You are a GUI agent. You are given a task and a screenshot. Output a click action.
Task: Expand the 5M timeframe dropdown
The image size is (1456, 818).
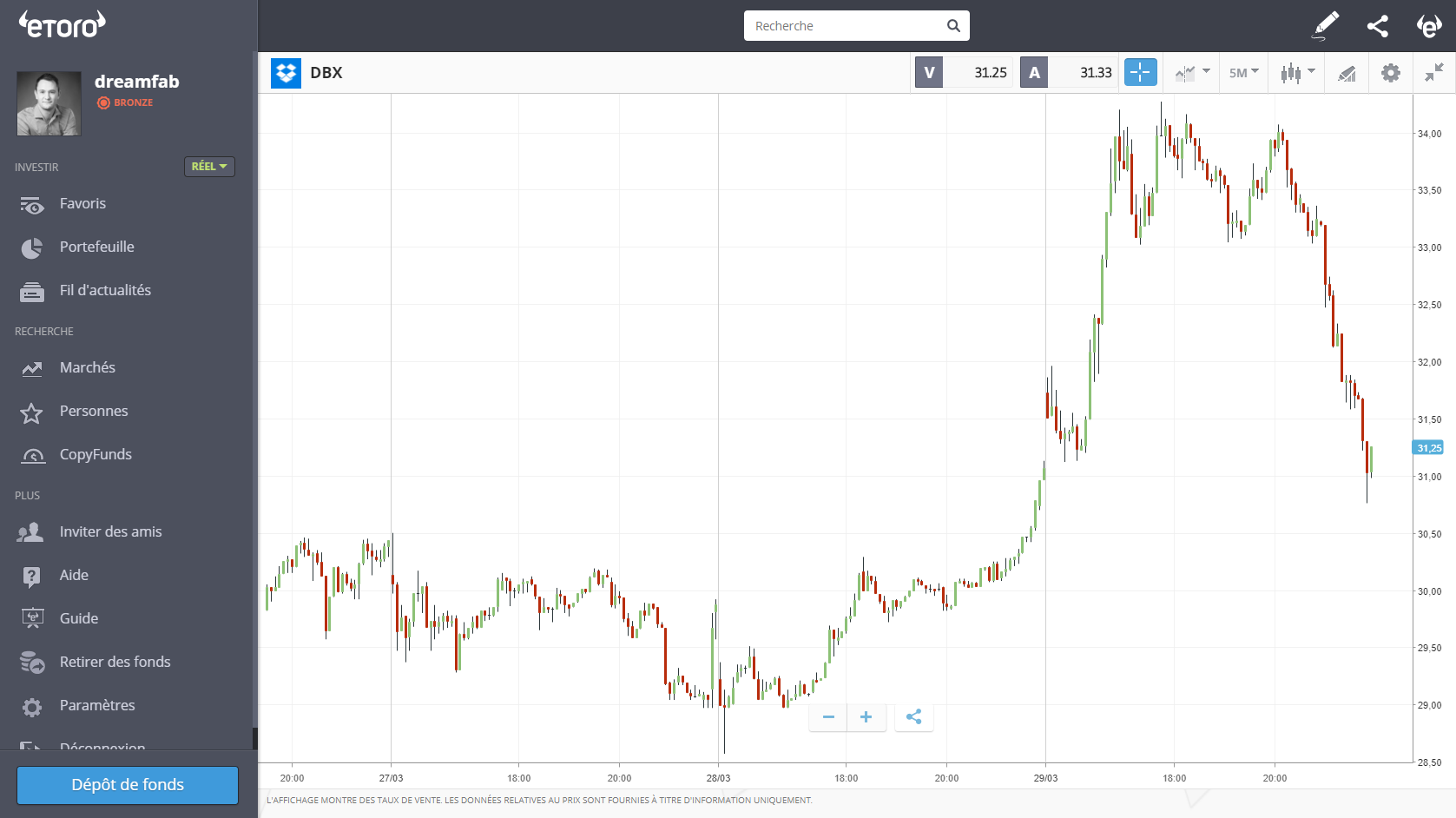click(x=1243, y=73)
